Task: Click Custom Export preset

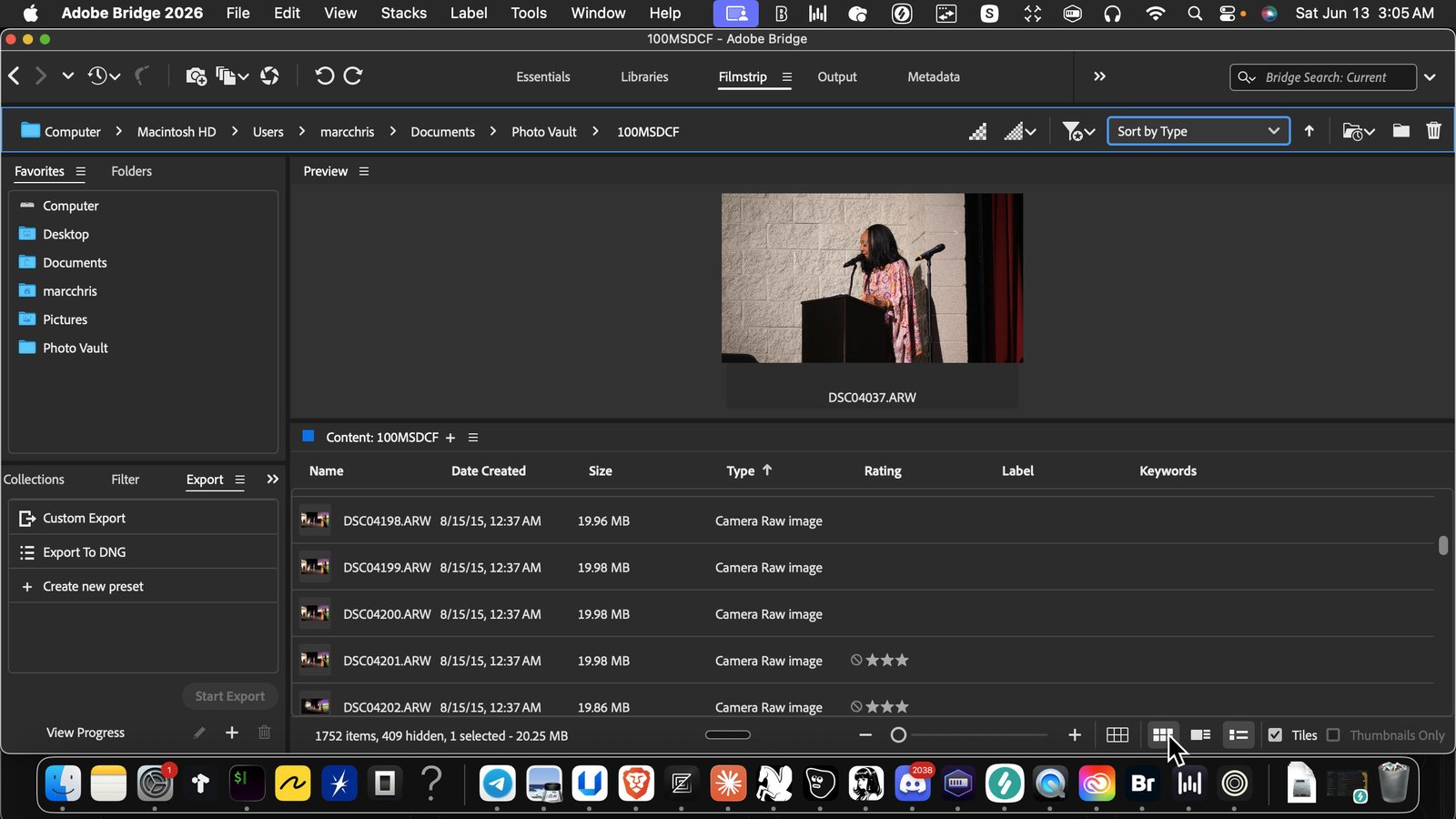Action: pyautogui.click(x=143, y=518)
